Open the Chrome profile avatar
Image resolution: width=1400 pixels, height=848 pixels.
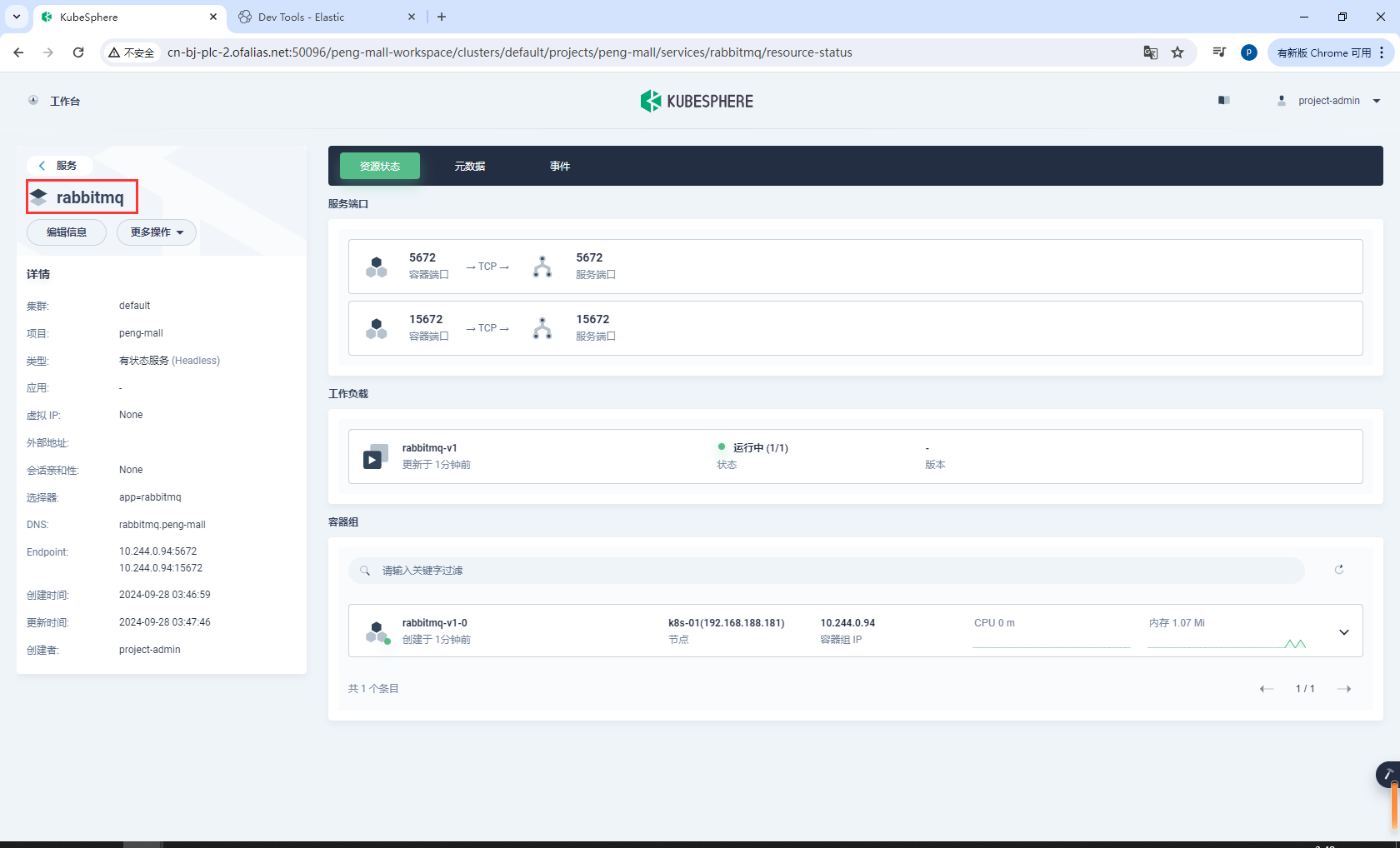(1248, 52)
